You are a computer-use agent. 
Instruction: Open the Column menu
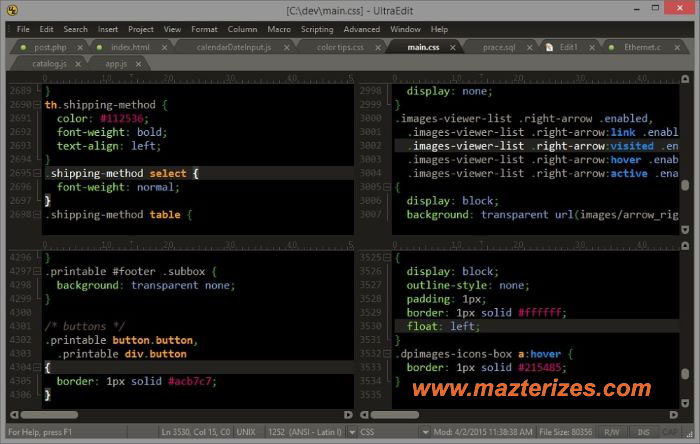tap(242, 29)
